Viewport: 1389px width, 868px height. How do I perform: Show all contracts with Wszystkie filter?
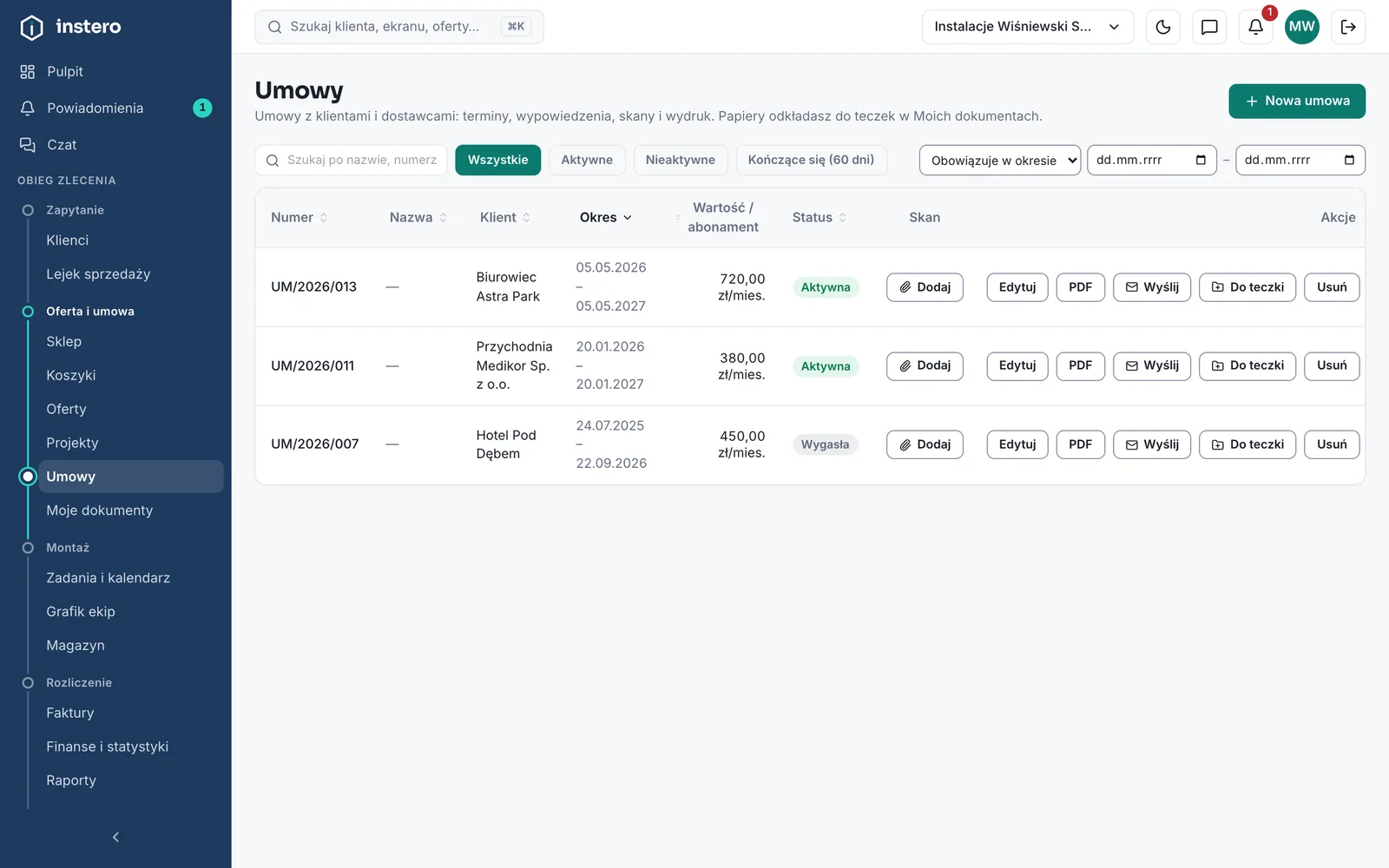pos(497,160)
